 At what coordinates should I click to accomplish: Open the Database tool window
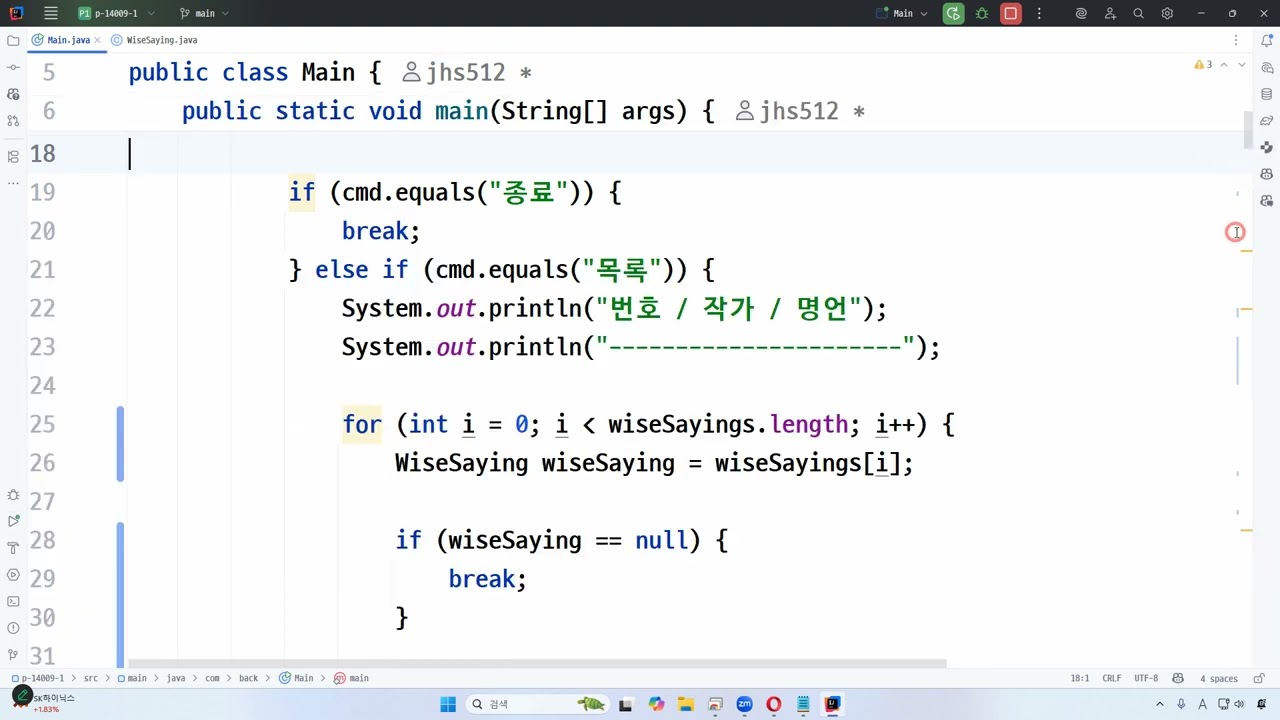(1267, 94)
